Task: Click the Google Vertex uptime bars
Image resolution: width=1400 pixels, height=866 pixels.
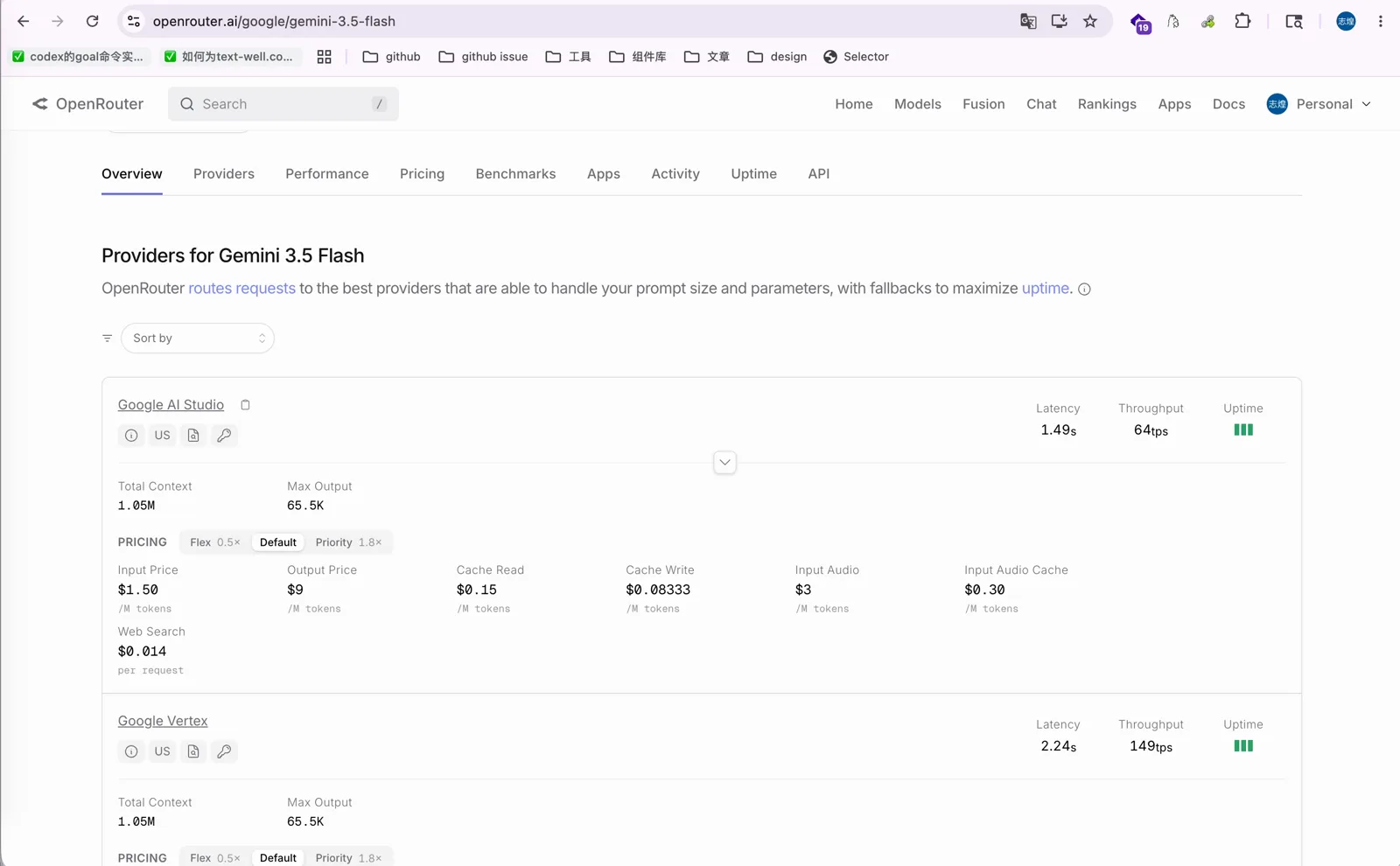Action: 1243,746
